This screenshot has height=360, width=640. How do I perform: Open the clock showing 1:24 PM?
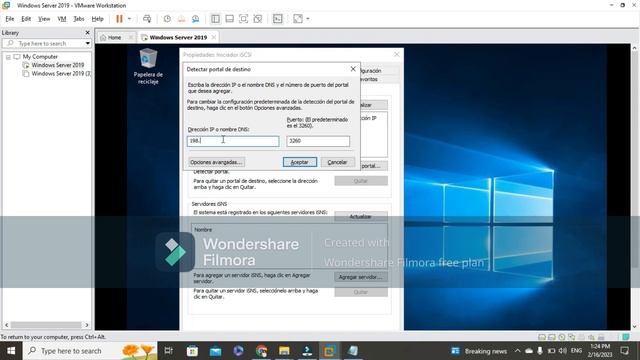(600, 351)
